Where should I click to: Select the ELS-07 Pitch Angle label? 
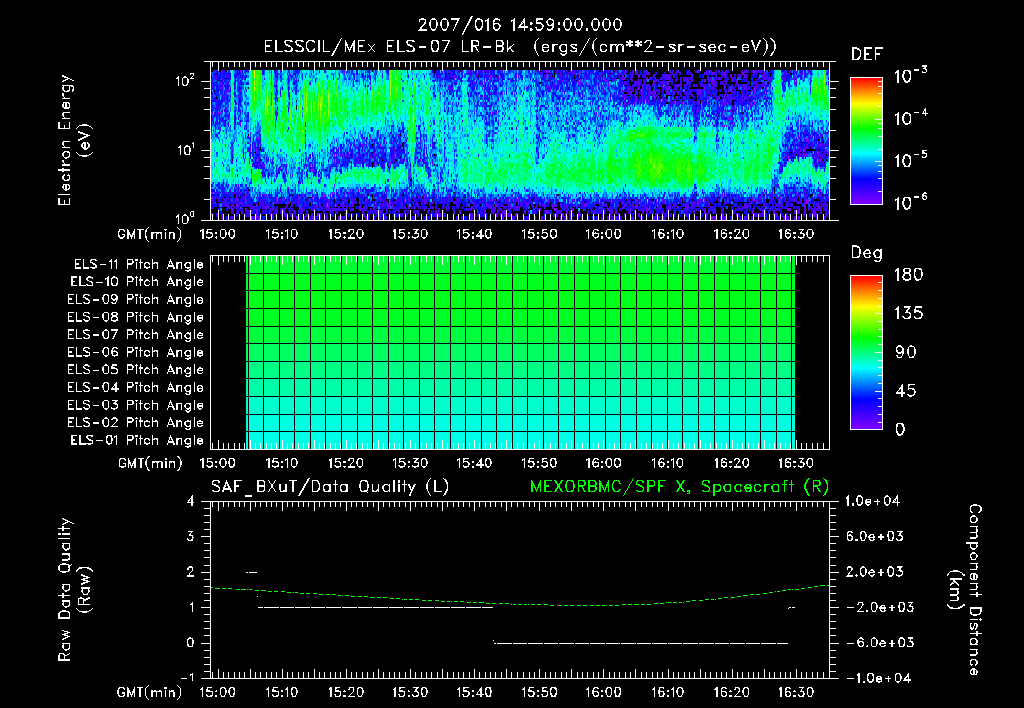click(x=135, y=334)
